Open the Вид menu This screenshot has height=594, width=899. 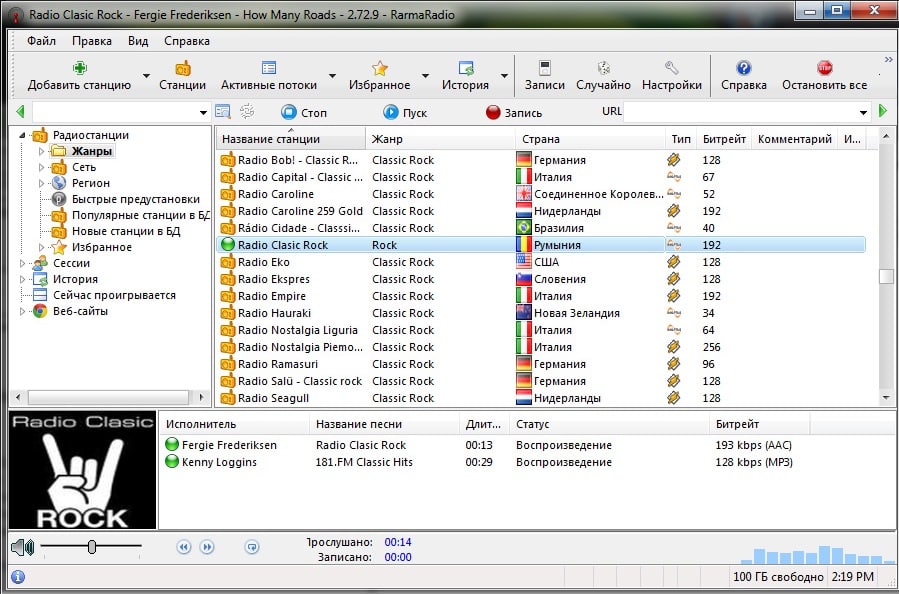point(138,41)
